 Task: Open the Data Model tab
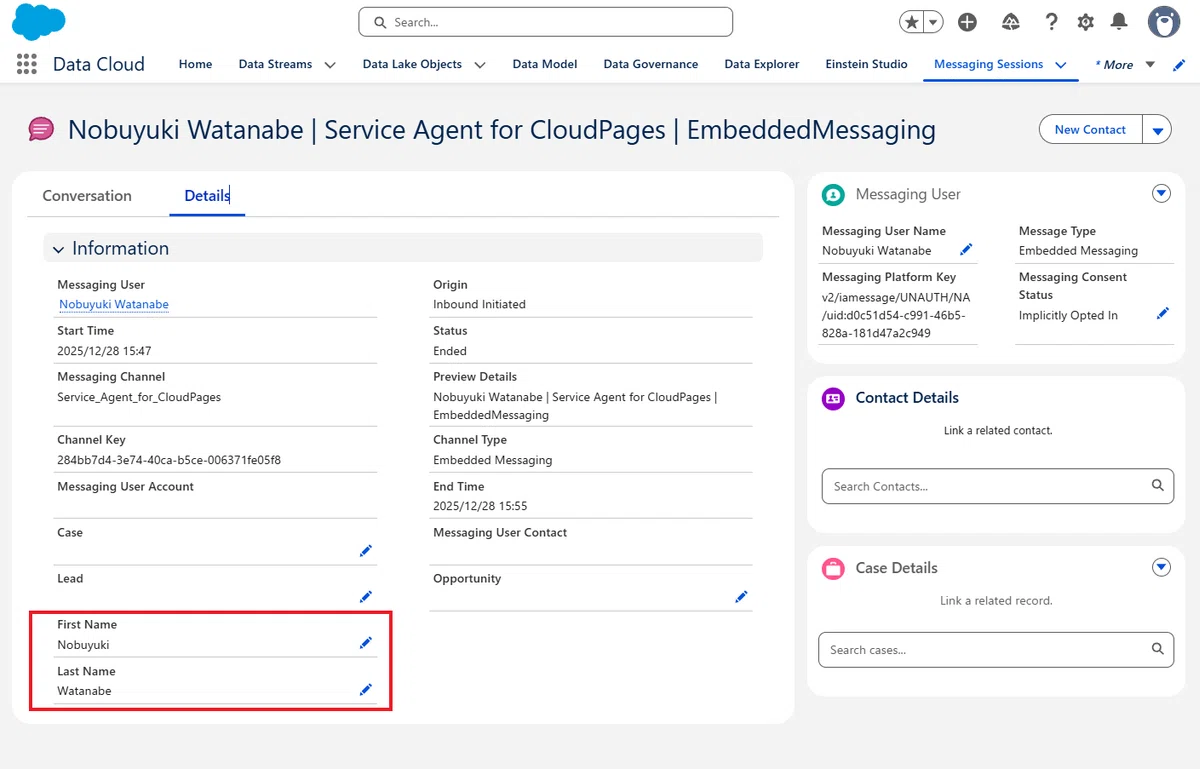[x=545, y=64]
